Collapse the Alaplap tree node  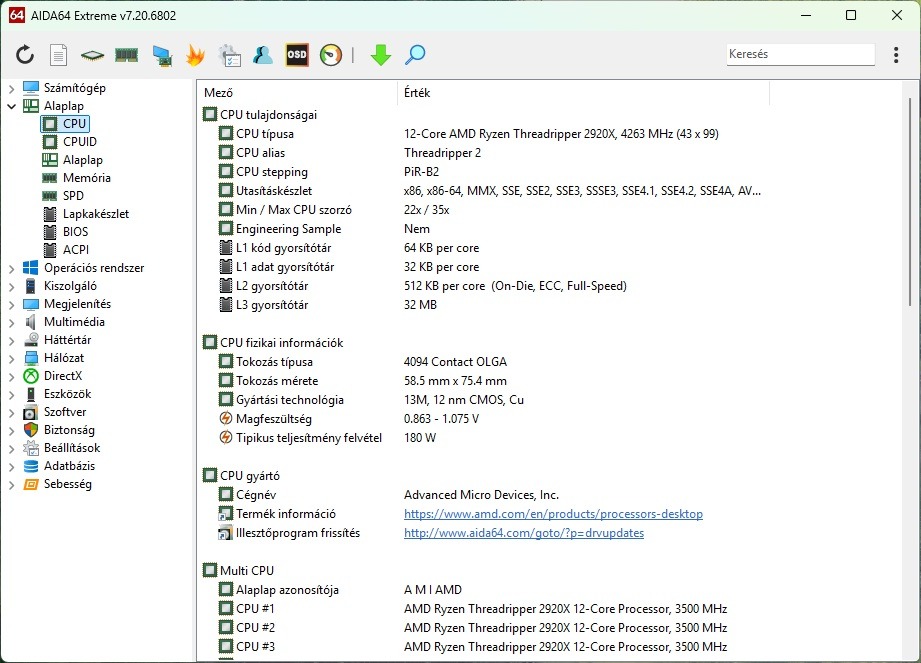pos(11,106)
